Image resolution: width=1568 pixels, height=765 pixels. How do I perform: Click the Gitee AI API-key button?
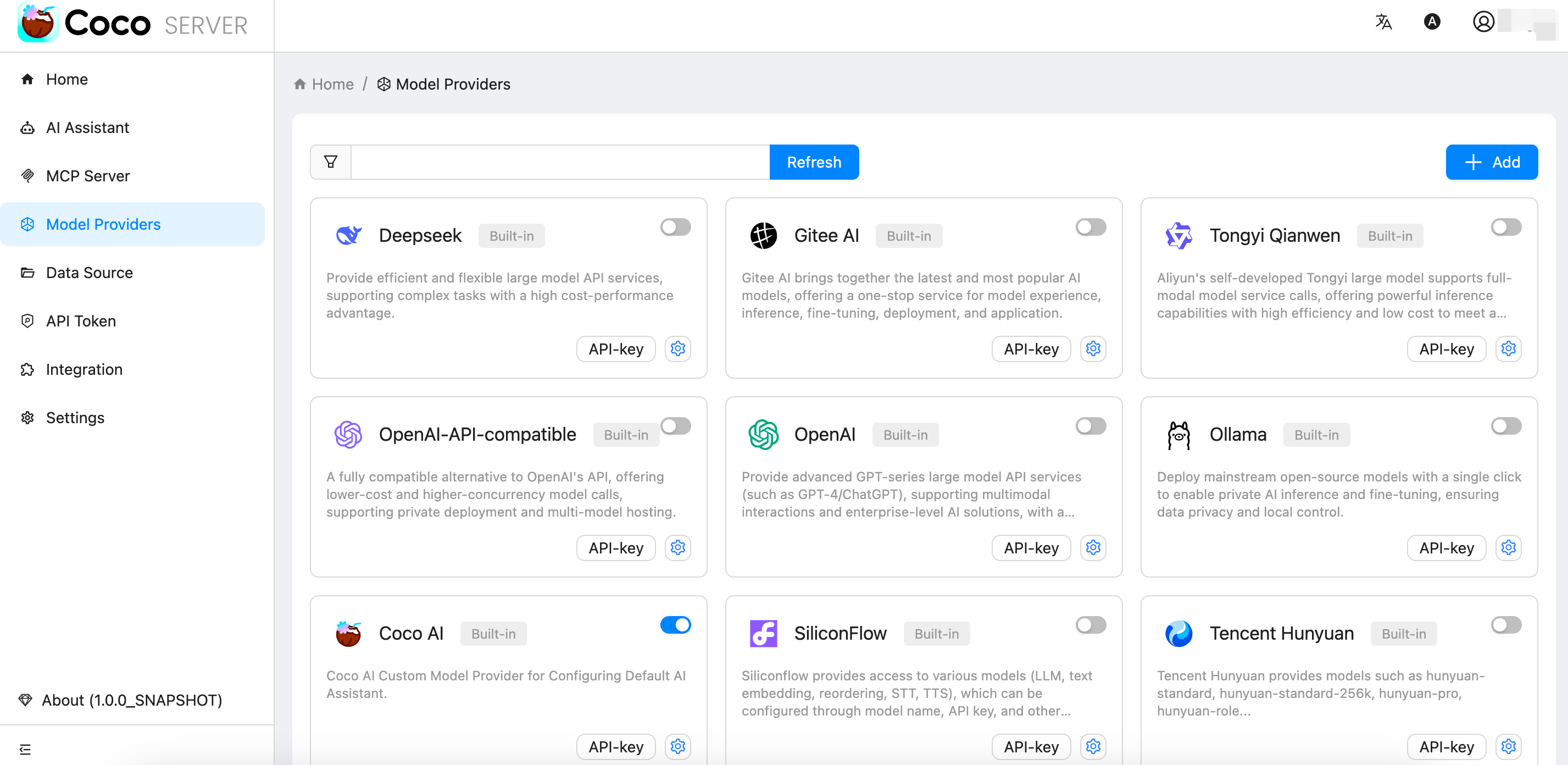(x=1031, y=348)
